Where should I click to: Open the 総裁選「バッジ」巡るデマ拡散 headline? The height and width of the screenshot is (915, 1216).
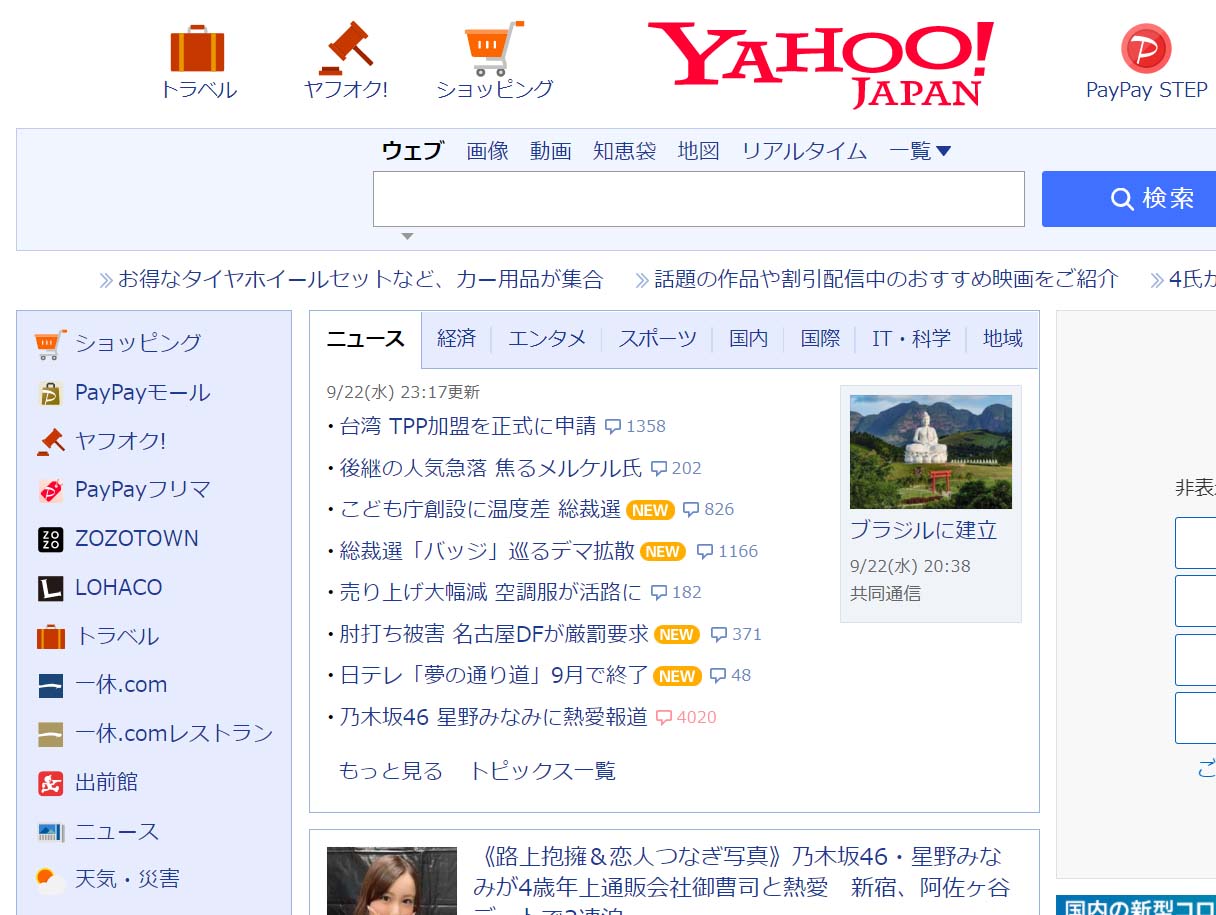point(487,551)
